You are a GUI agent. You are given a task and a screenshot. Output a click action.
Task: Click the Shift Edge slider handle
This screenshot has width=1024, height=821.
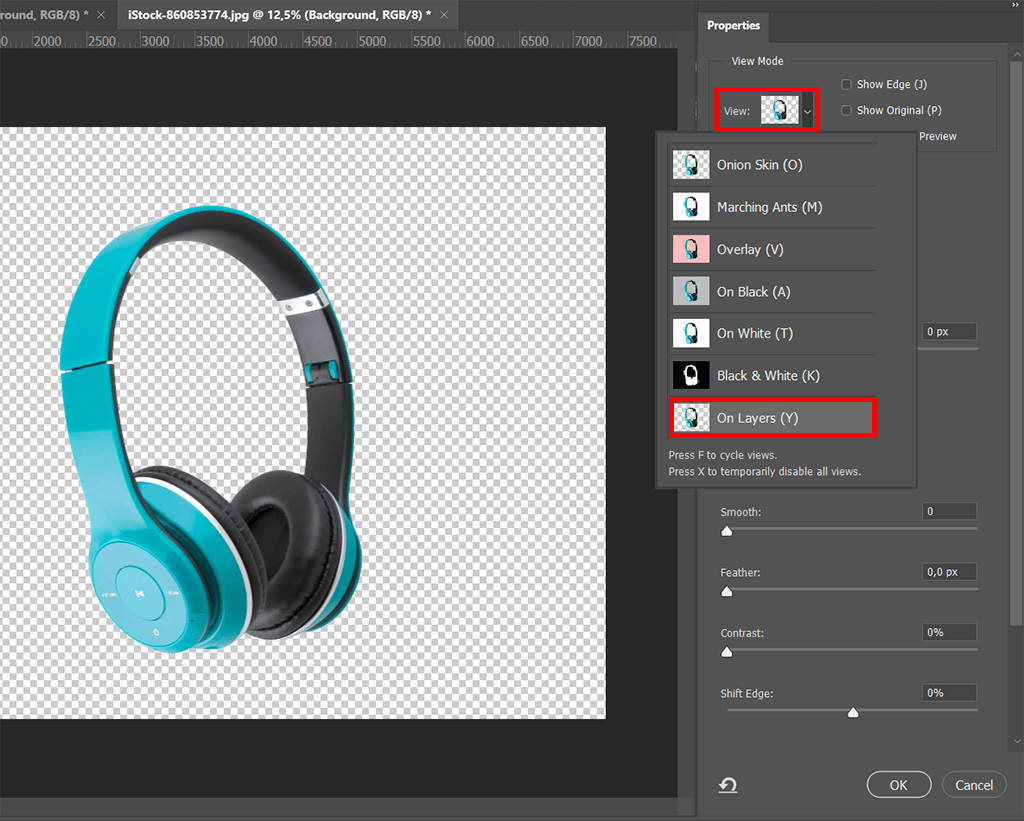coord(853,713)
